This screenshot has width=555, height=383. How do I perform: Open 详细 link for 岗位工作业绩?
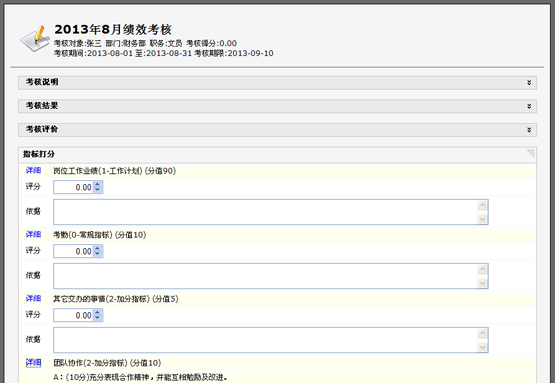coord(33,171)
